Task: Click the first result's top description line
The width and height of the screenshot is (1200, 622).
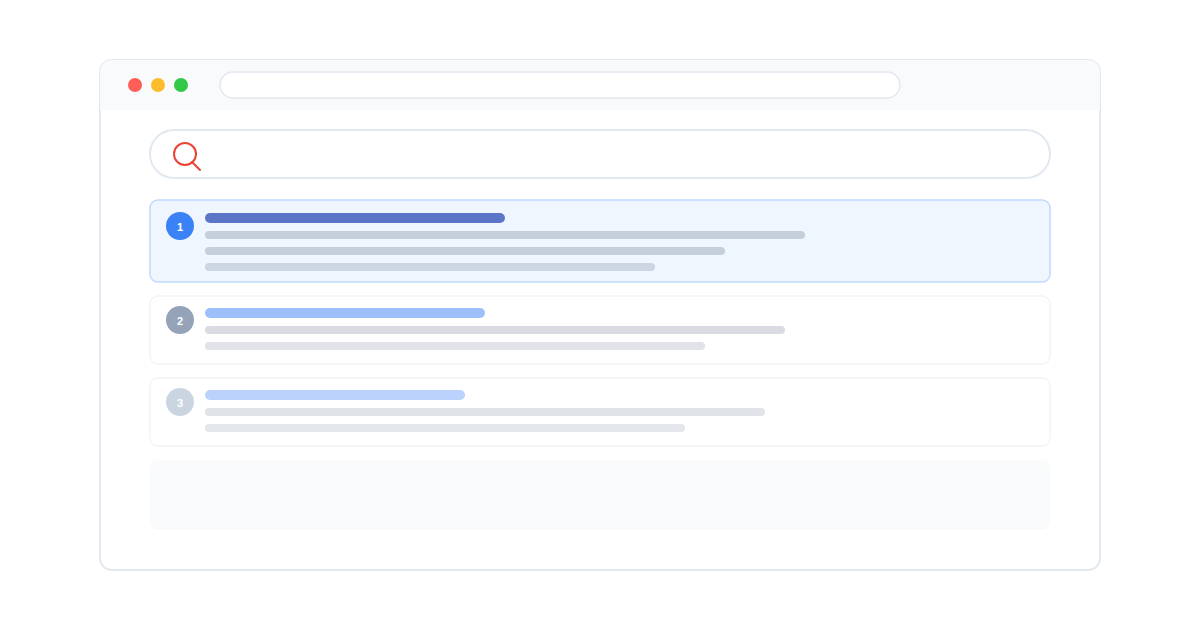Action: [505, 235]
